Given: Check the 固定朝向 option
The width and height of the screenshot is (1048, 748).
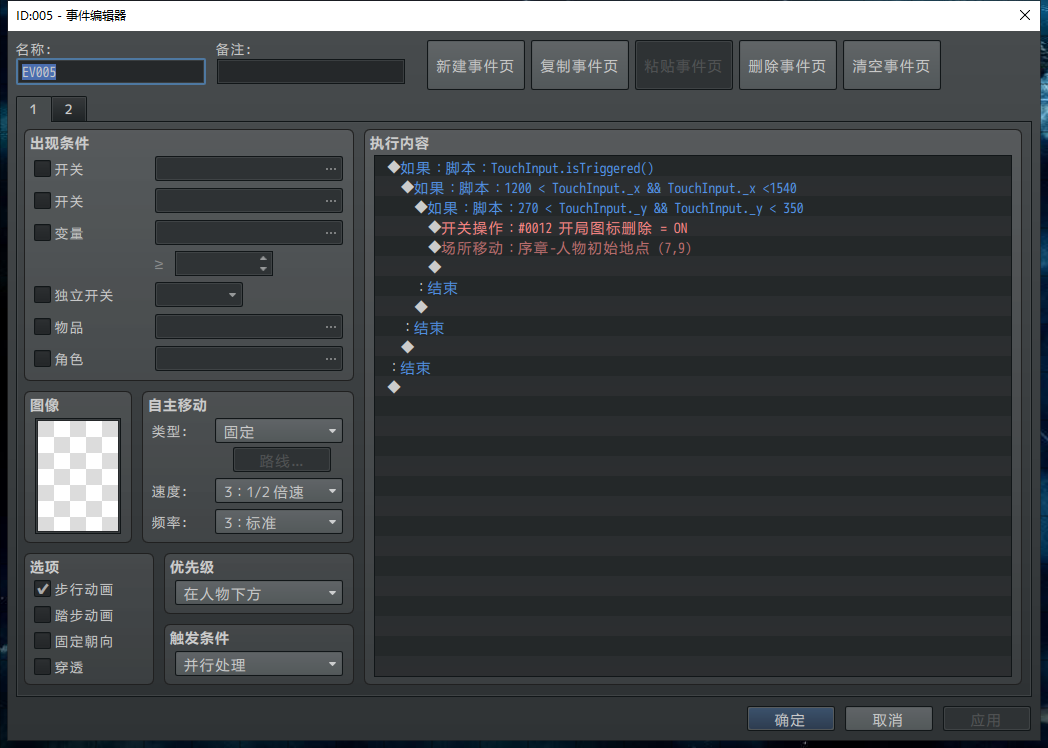Looking at the screenshot, I should point(42,641).
